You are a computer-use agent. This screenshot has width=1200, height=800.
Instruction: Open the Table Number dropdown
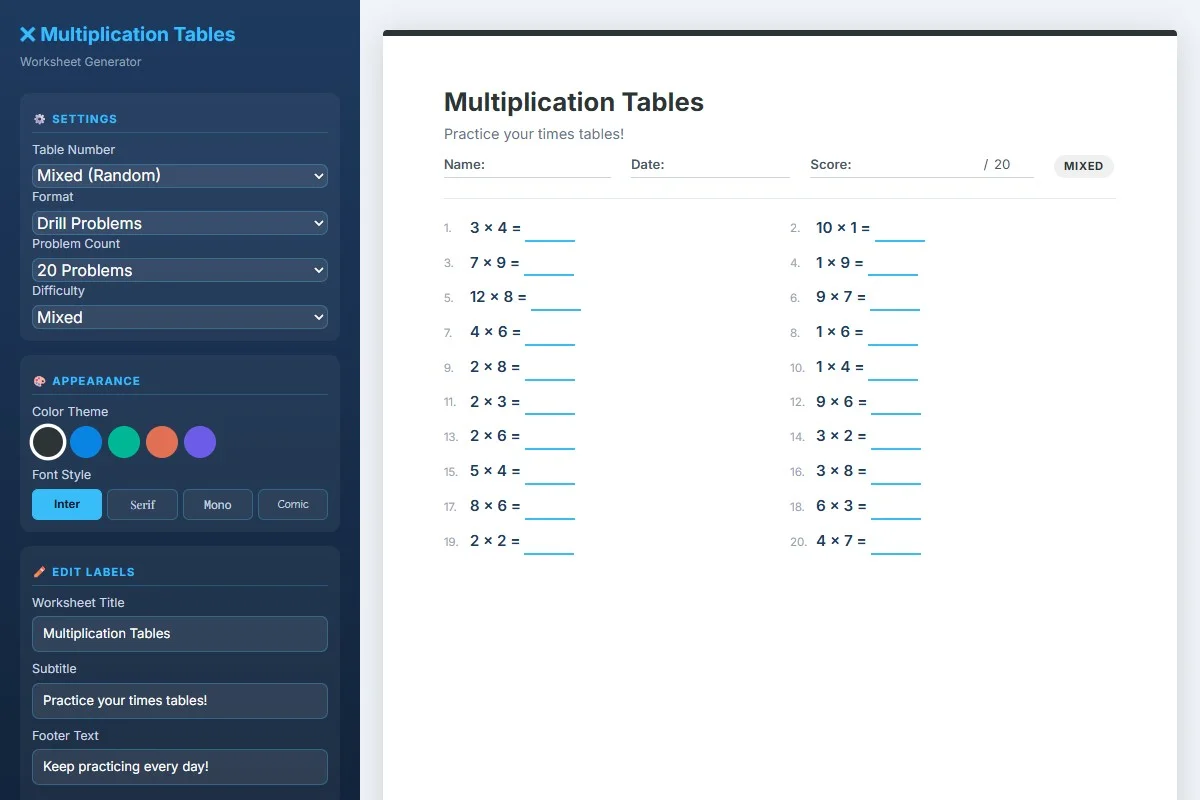[x=180, y=176]
